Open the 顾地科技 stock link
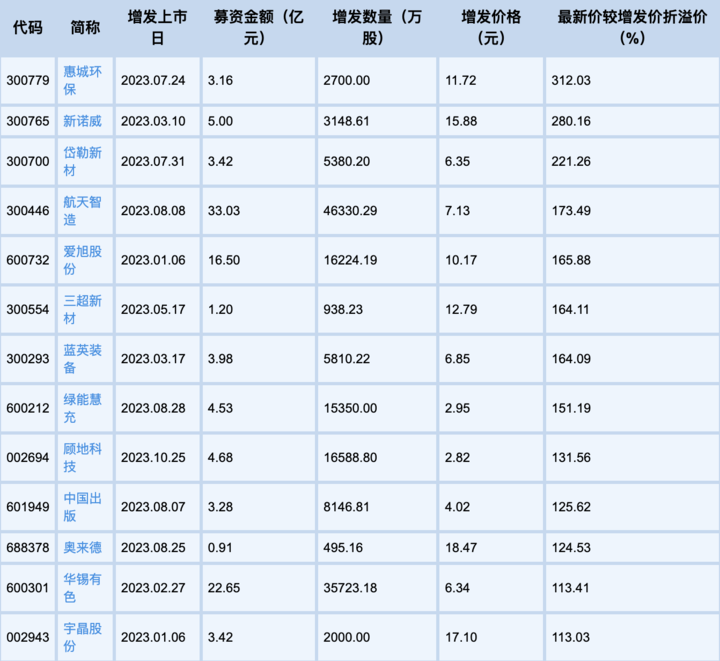The width and height of the screenshot is (720, 661). tap(83, 458)
